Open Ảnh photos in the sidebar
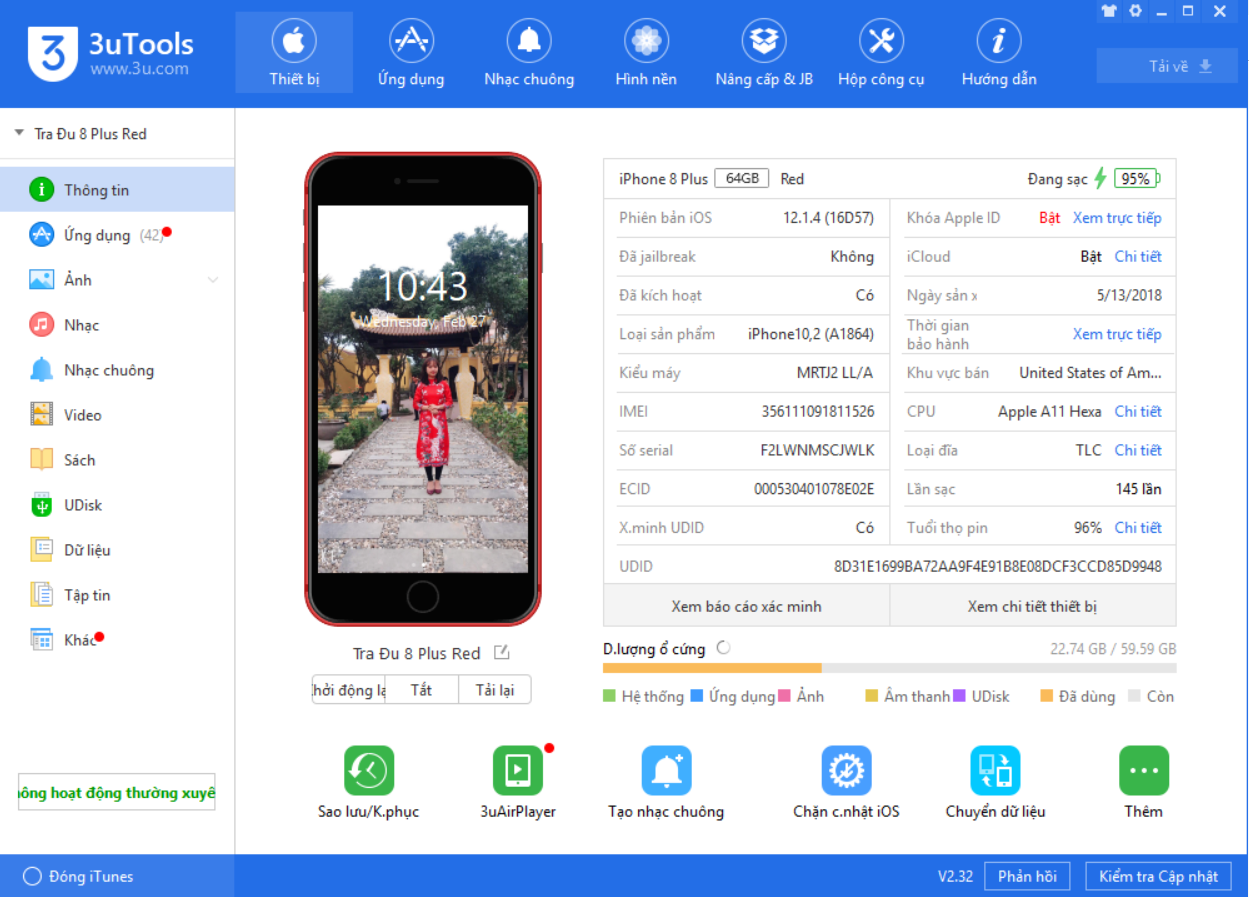The image size is (1249, 897). (117, 280)
